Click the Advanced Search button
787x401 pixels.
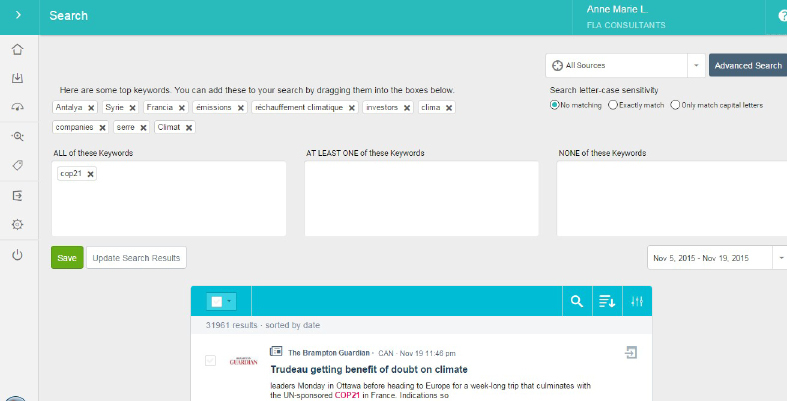(747, 65)
